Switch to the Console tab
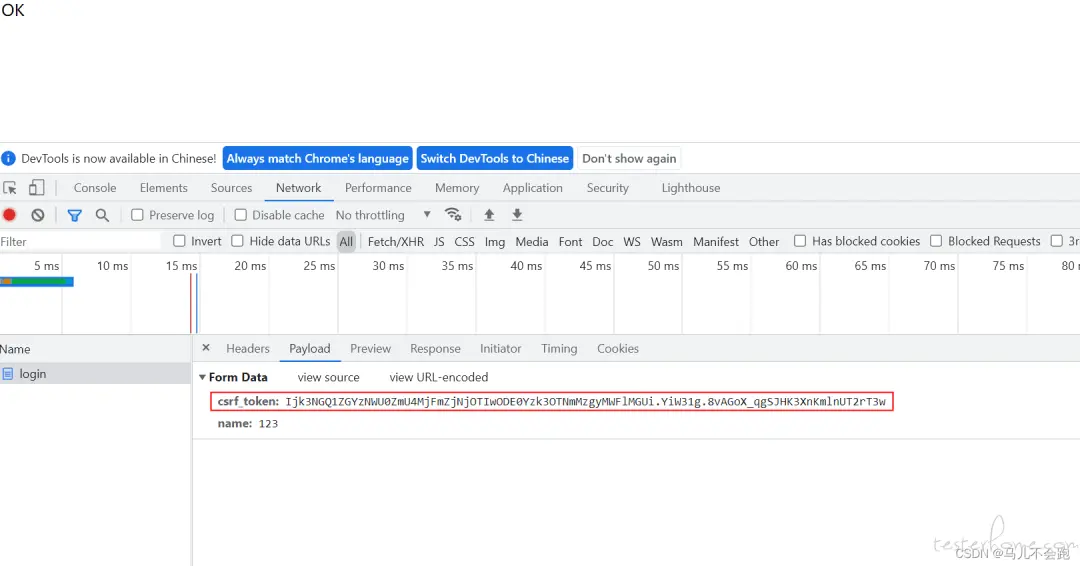Screen dimensions: 1080x566 95,188
